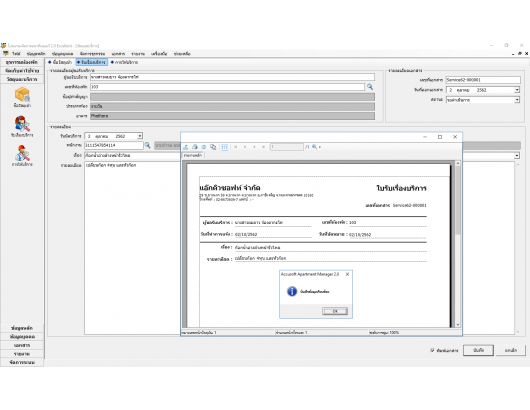Toggle the group tree icon in the report toolbar
Viewport: 530px width, 410px height.
[x=224, y=147]
